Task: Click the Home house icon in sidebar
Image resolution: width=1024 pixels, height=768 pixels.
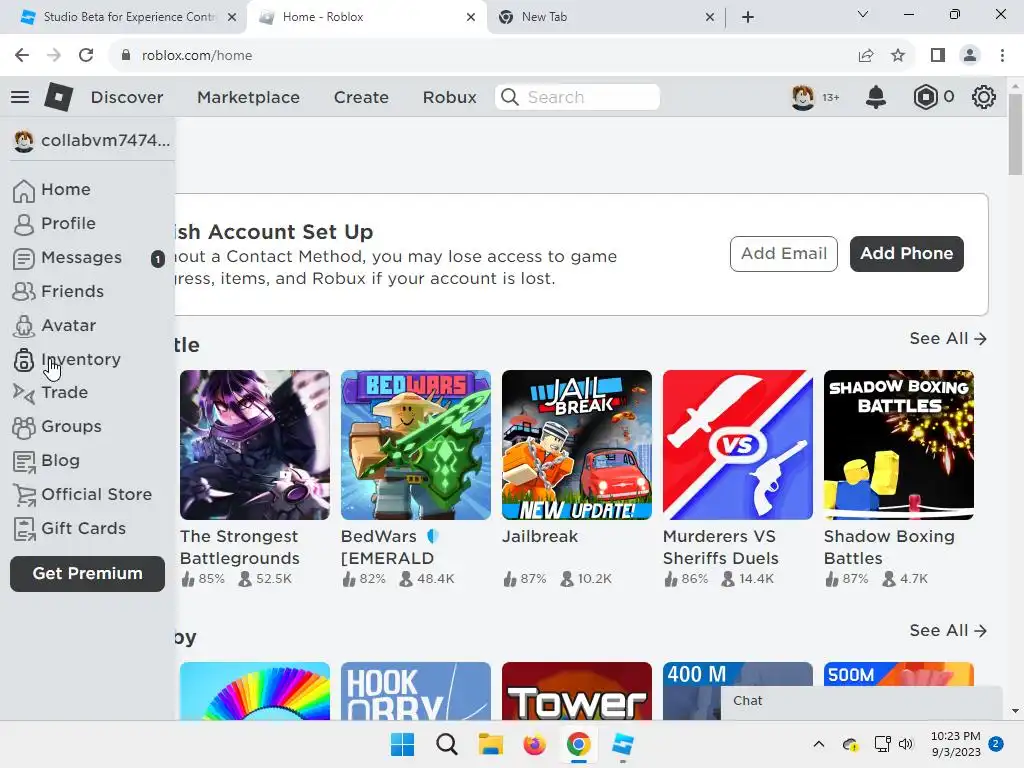Action: click(x=24, y=190)
